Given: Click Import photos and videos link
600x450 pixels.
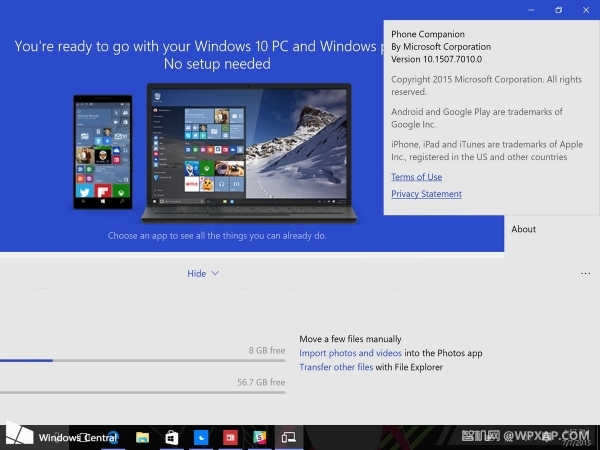Looking at the screenshot, I should 350,353.
